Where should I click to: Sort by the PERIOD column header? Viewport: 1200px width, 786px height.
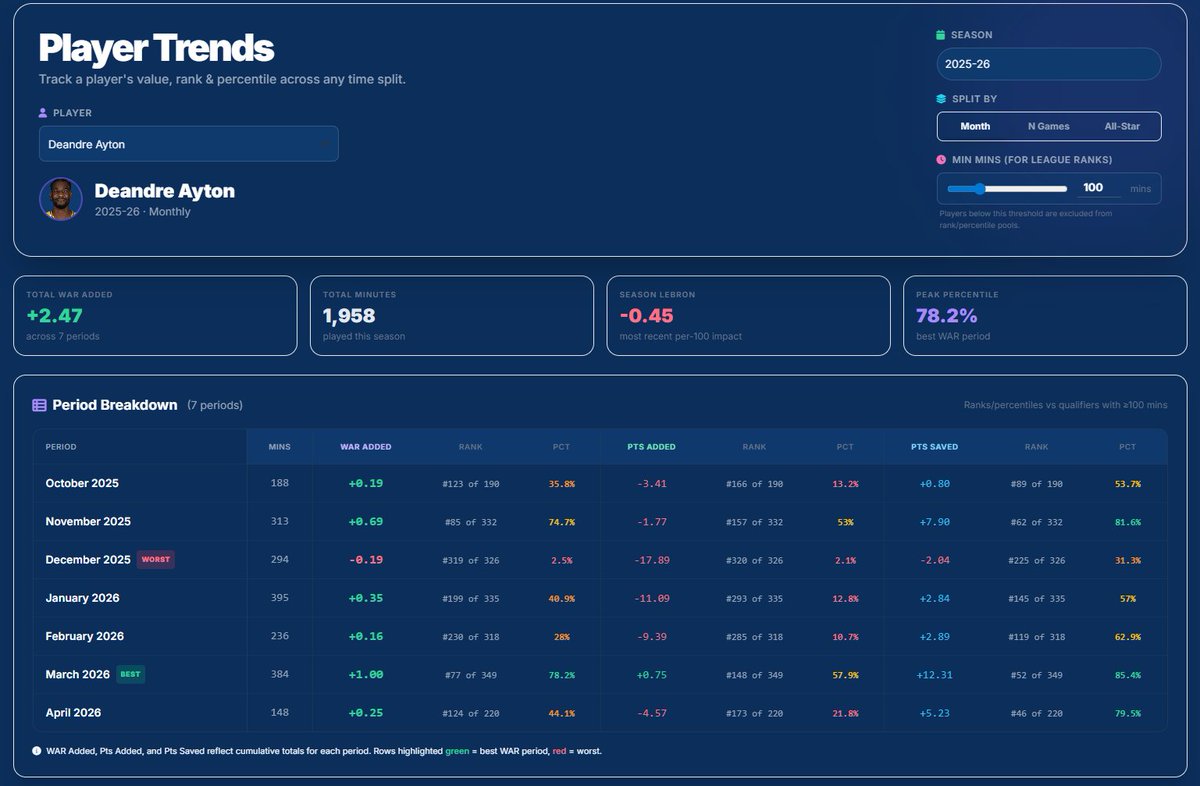pos(61,447)
